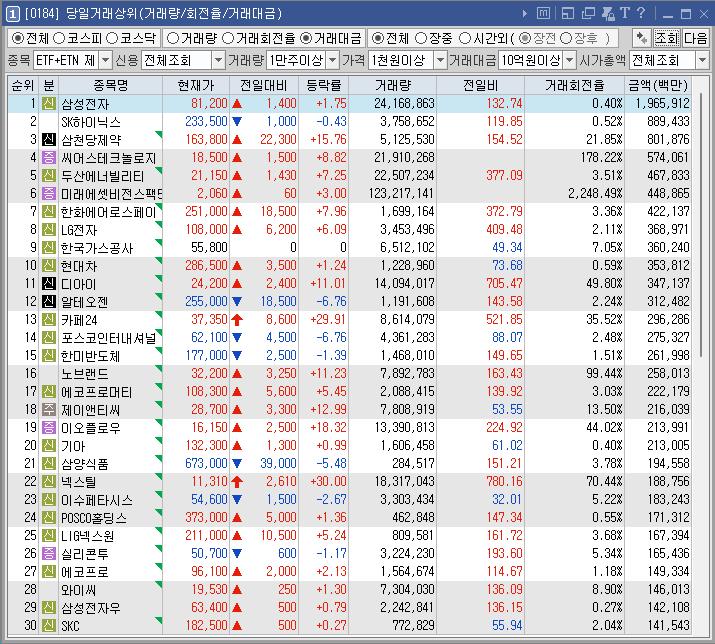Screen dimensions: 715x644
Task: Sort by the 금액(백만) column header
Action: (658, 85)
